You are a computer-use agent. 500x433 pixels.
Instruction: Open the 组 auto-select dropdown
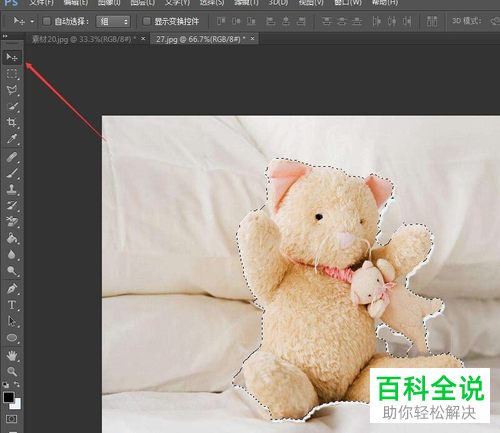[113, 22]
